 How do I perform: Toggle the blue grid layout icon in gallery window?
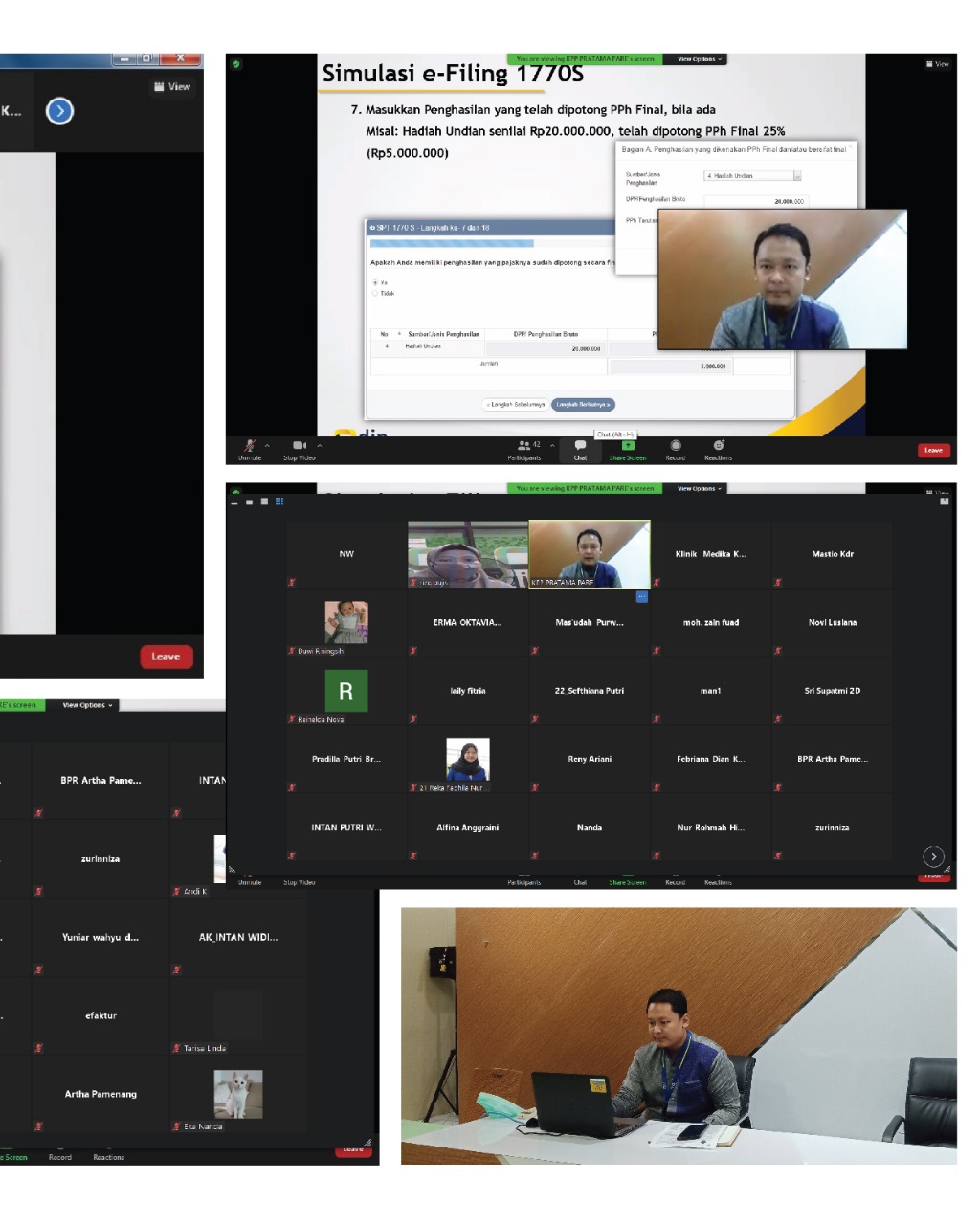point(279,501)
